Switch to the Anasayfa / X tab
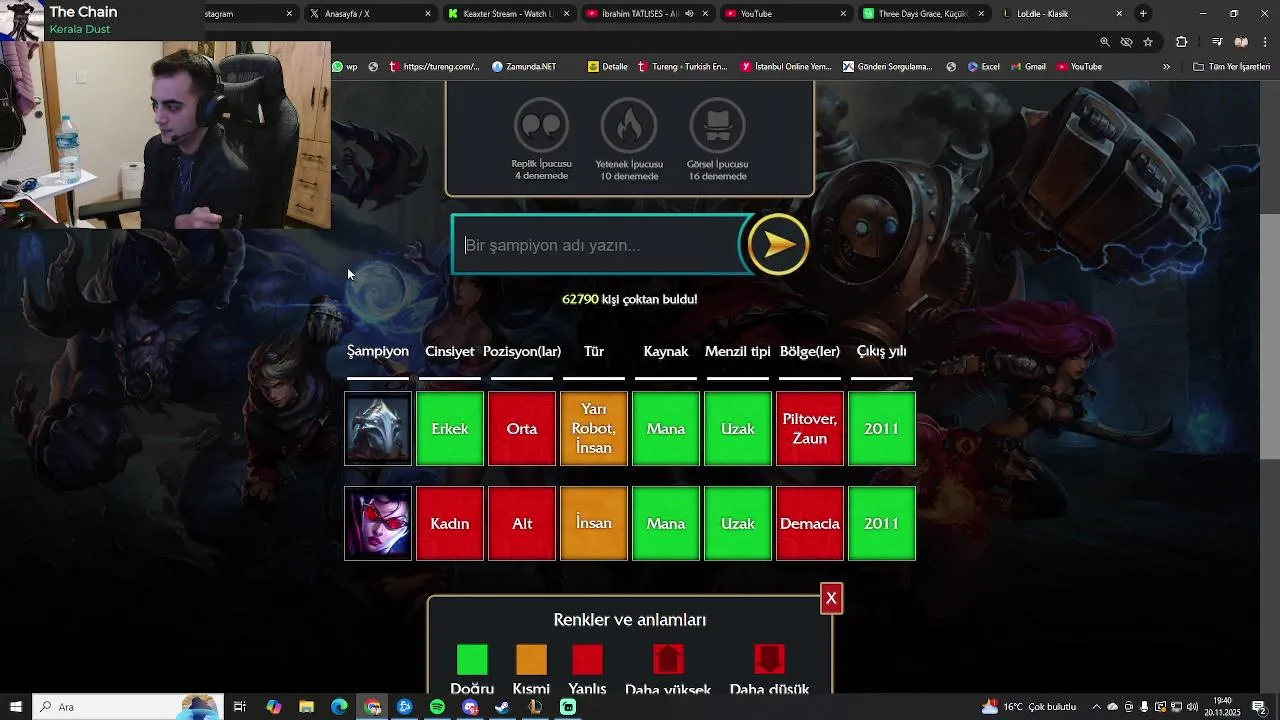Viewport: 1280px width, 720px height. (x=370, y=14)
